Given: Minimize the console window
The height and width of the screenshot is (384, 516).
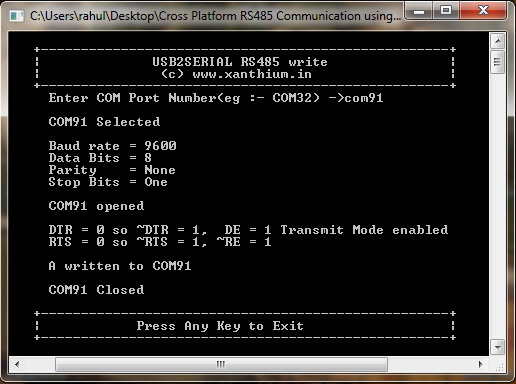Looking at the screenshot, I should (419, 11).
